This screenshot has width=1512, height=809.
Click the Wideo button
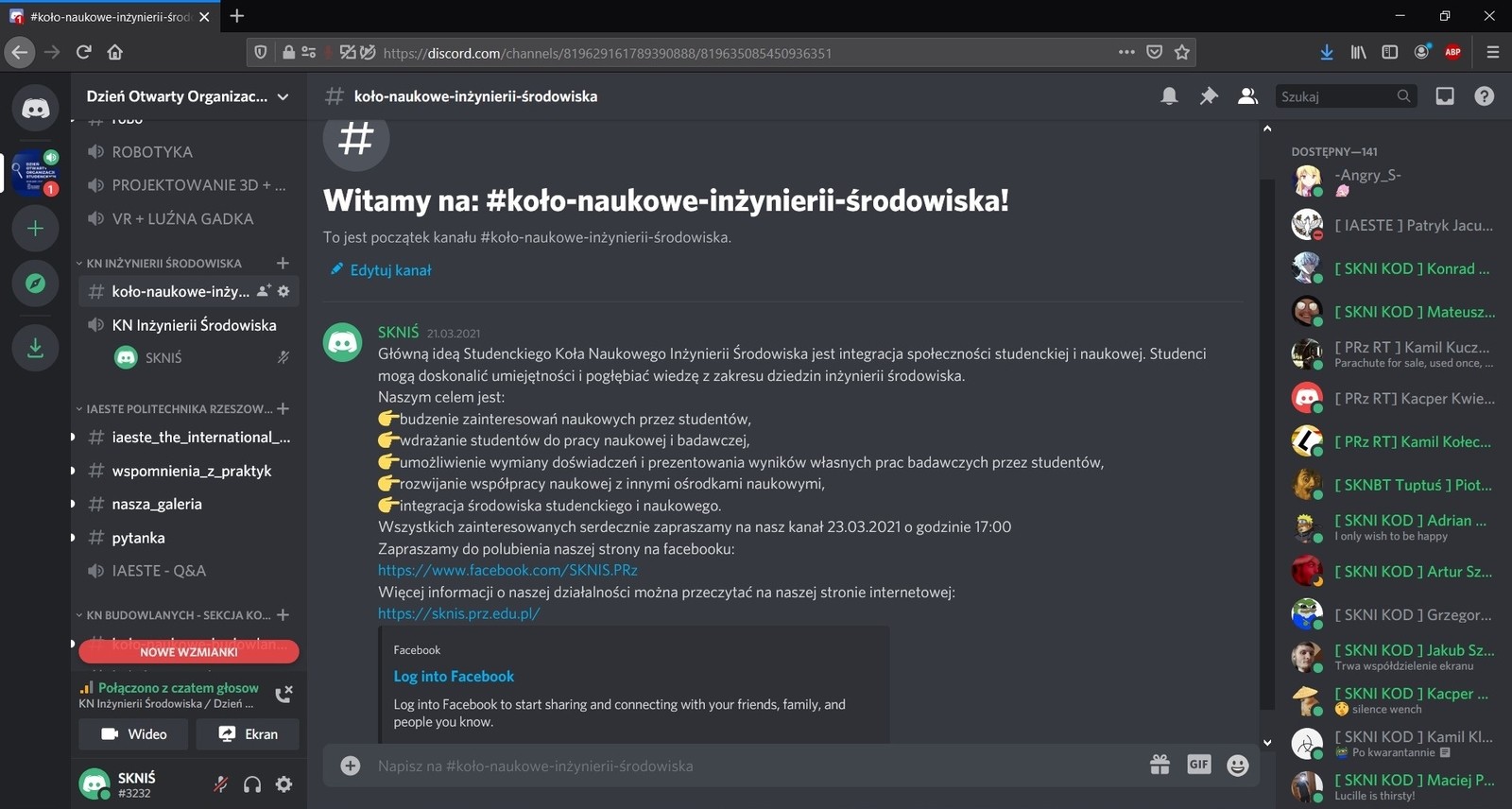pyautogui.click(x=133, y=734)
